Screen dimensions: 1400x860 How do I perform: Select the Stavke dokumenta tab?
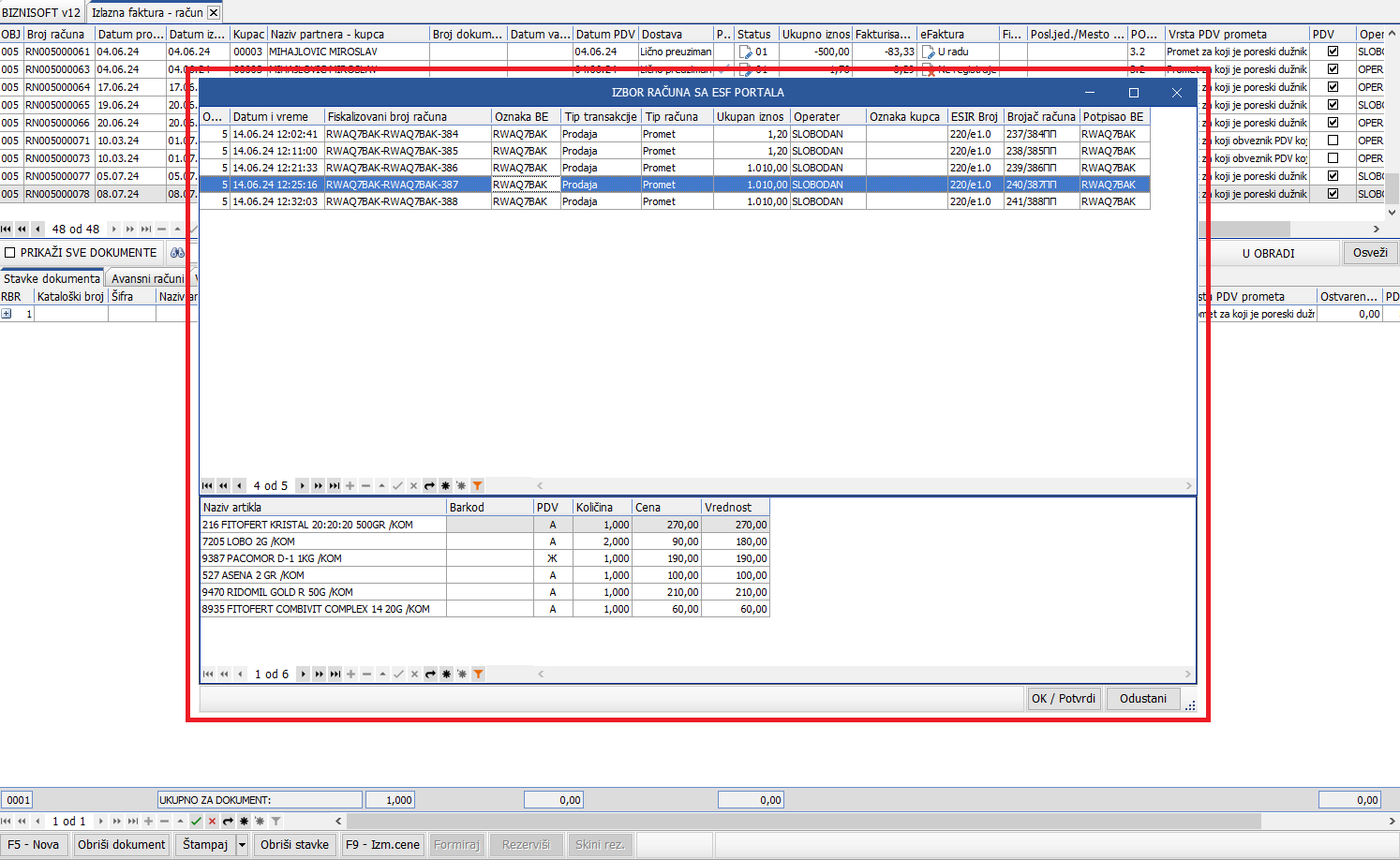pyautogui.click(x=52, y=278)
